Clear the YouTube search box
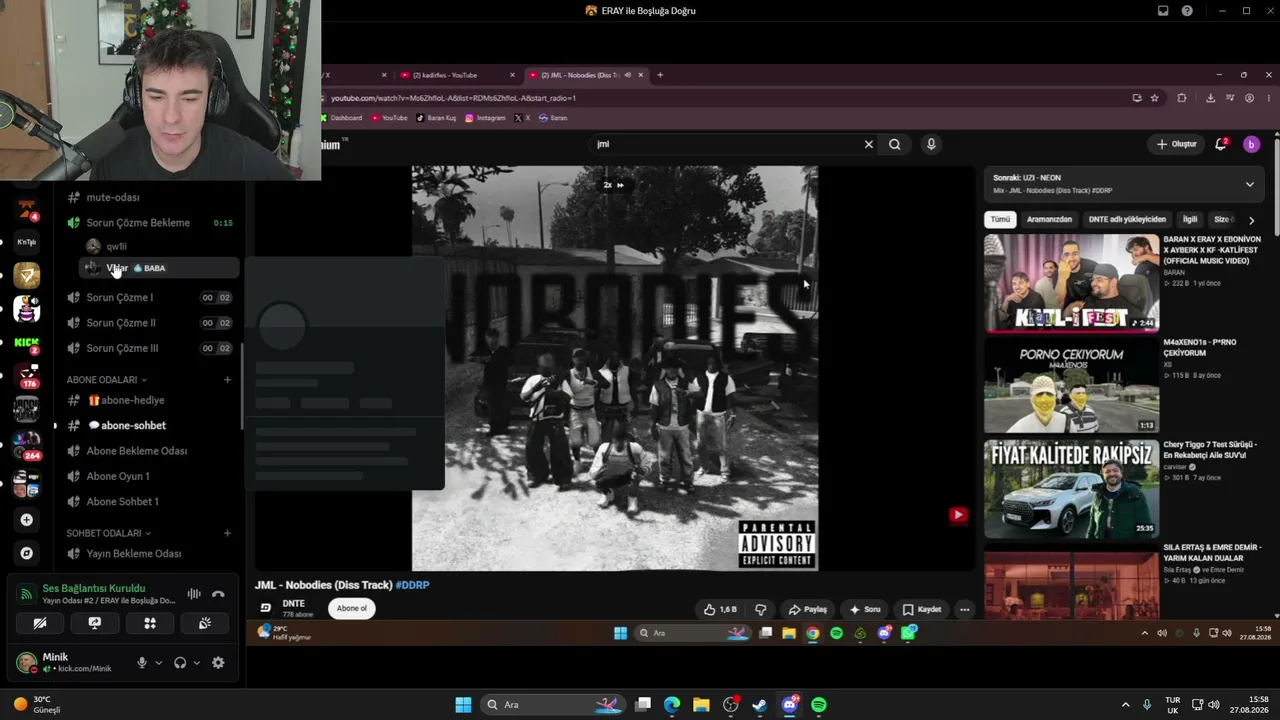This screenshot has width=1280, height=720. coord(869,144)
